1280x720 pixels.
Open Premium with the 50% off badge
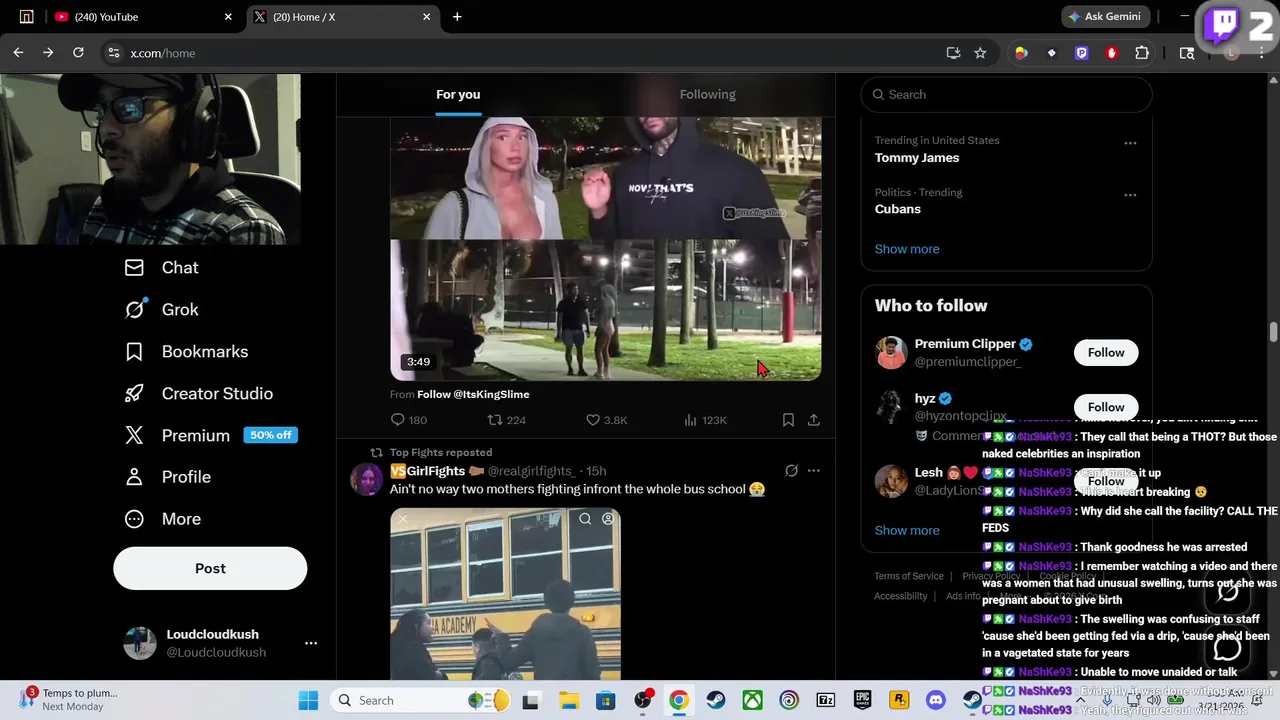point(210,436)
